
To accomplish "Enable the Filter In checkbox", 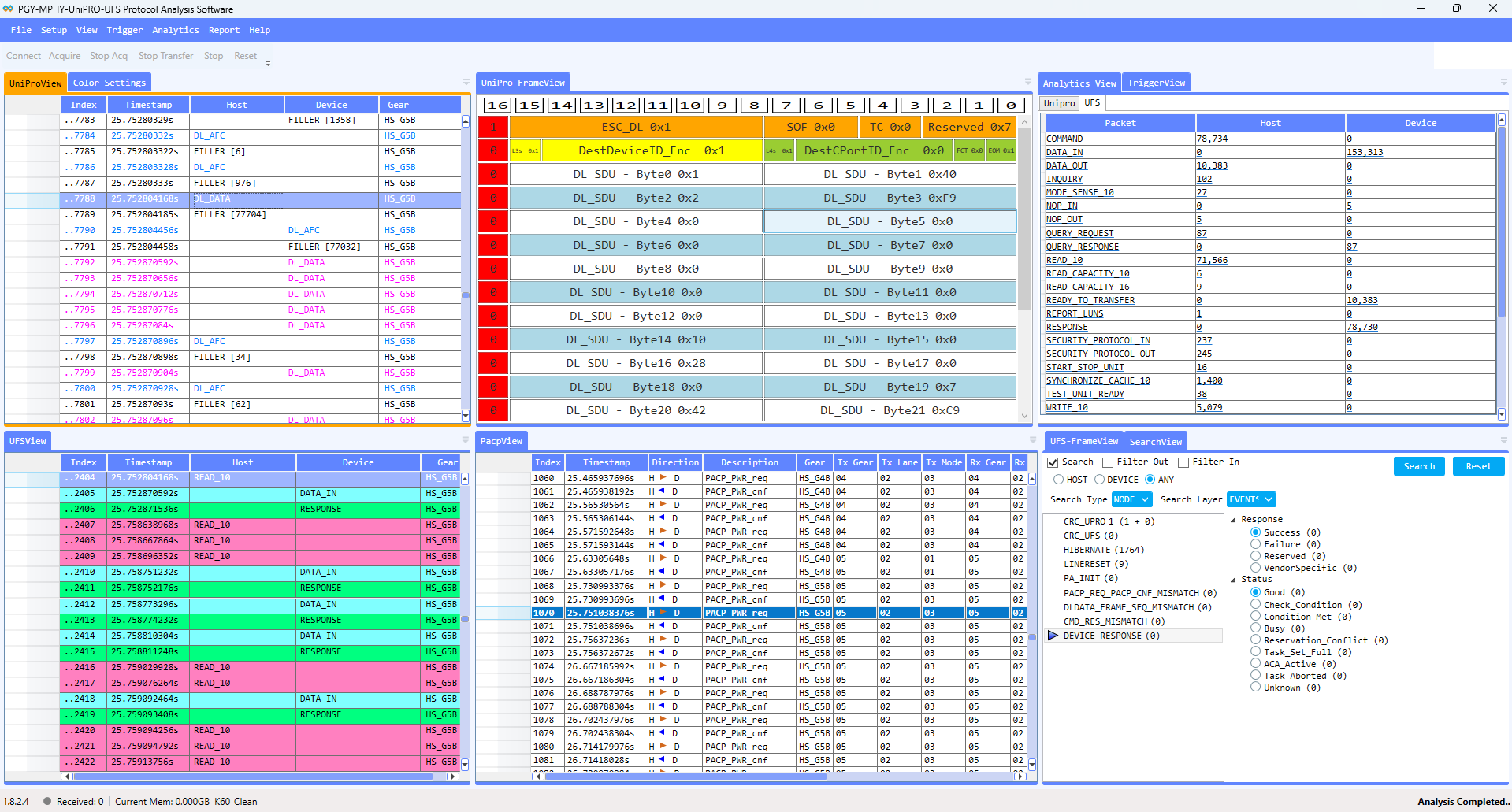I will [x=1183, y=462].
